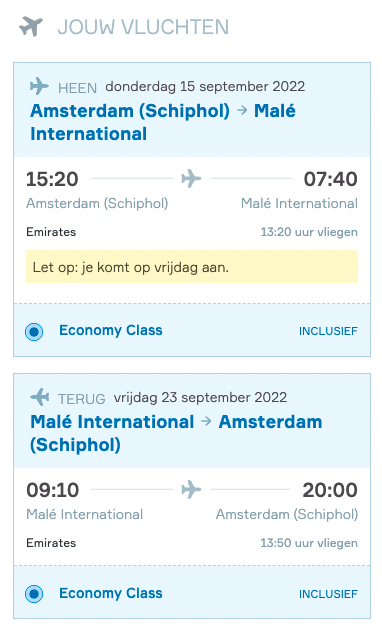Click the outbound Economy Class label
This screenshot has width=382, height=632.
tap(111, 330)
